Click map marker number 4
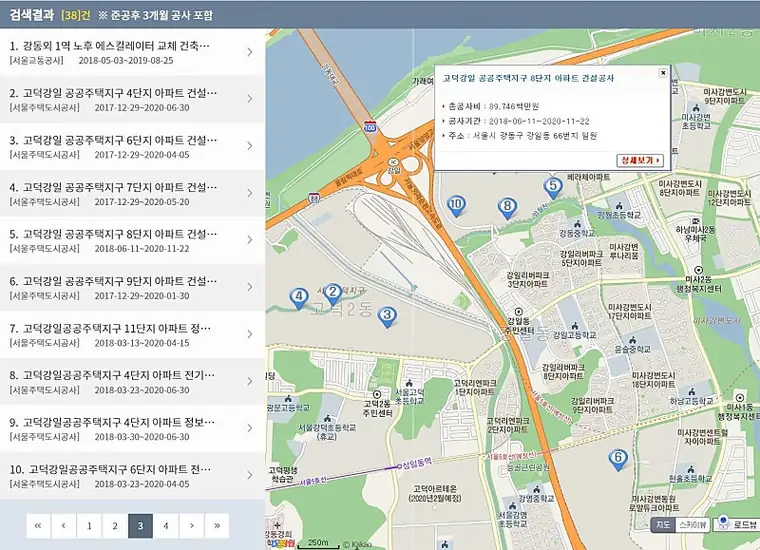Image resolution: width=760 pixels, height=550 pixels. click(299, 299)
